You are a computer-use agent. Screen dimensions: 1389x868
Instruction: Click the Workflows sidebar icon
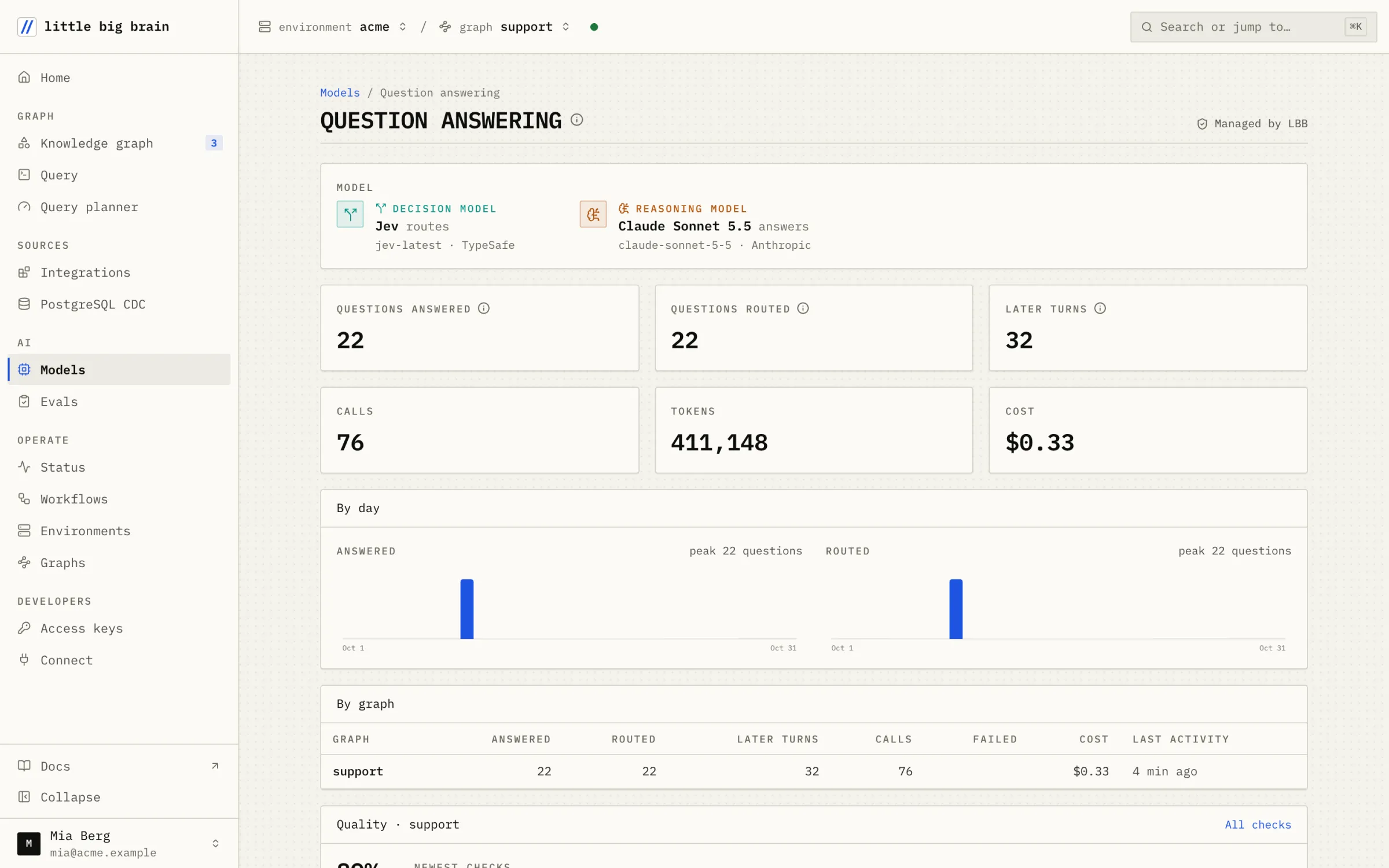(24, 498)
